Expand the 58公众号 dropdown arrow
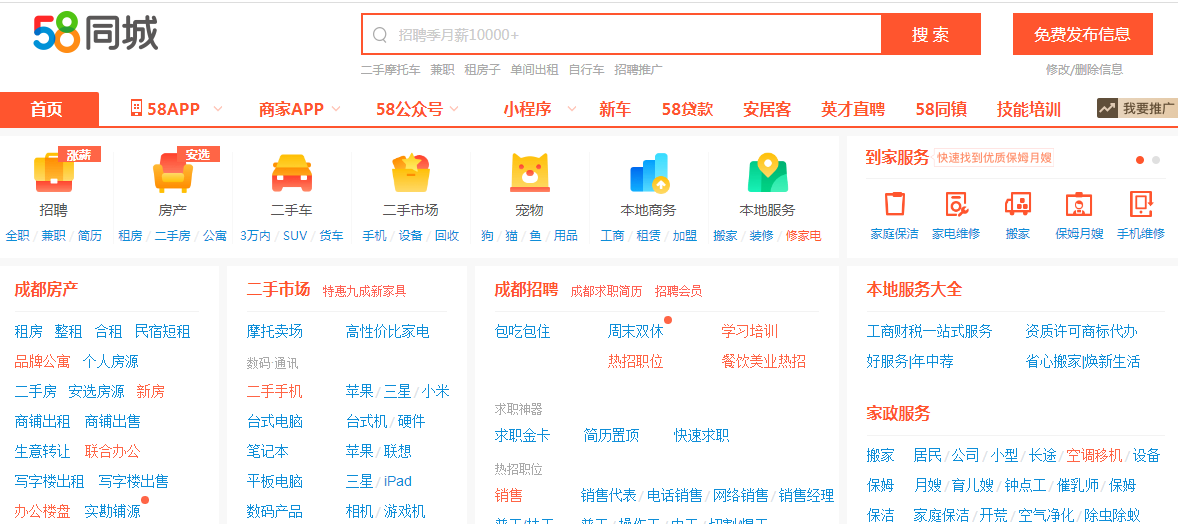 (455, 109)
